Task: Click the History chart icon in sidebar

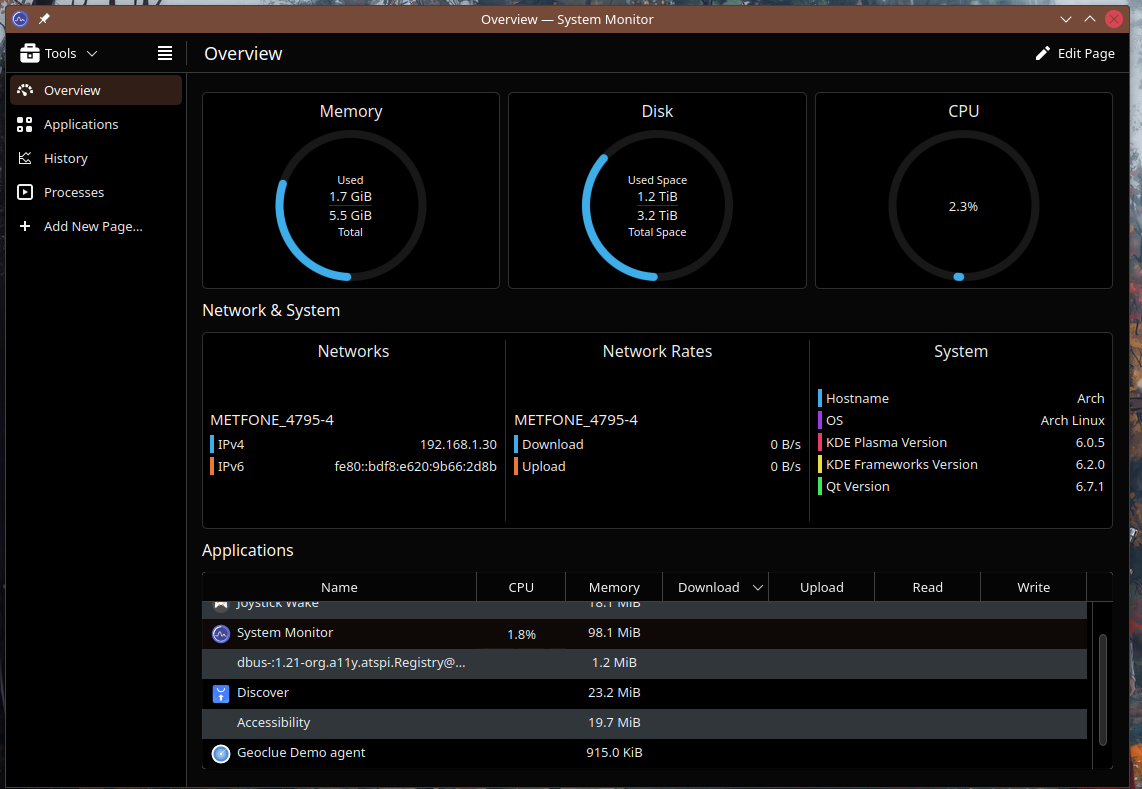Action: 25,158
